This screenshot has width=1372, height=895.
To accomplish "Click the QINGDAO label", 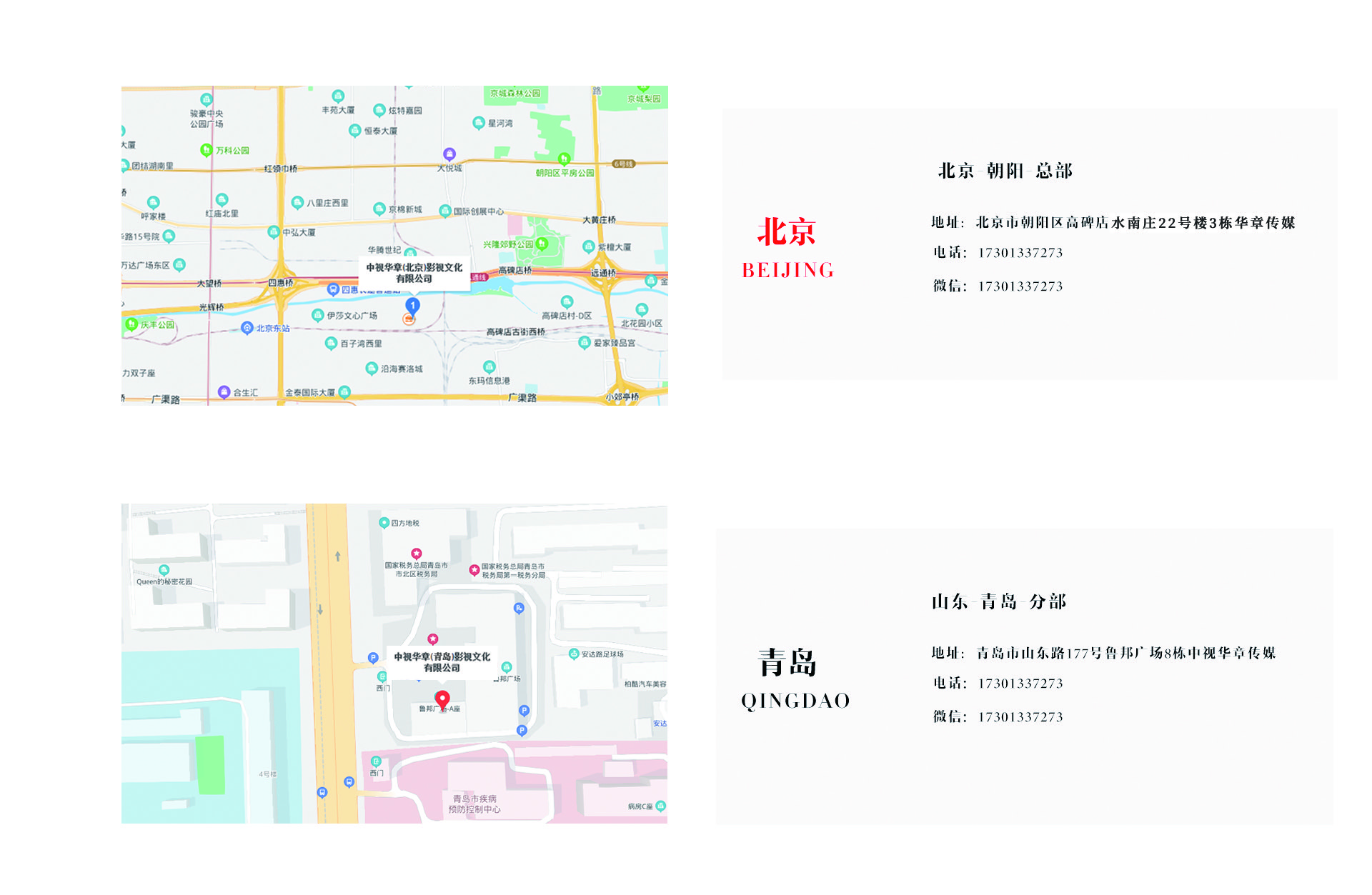I will (795, 701).
